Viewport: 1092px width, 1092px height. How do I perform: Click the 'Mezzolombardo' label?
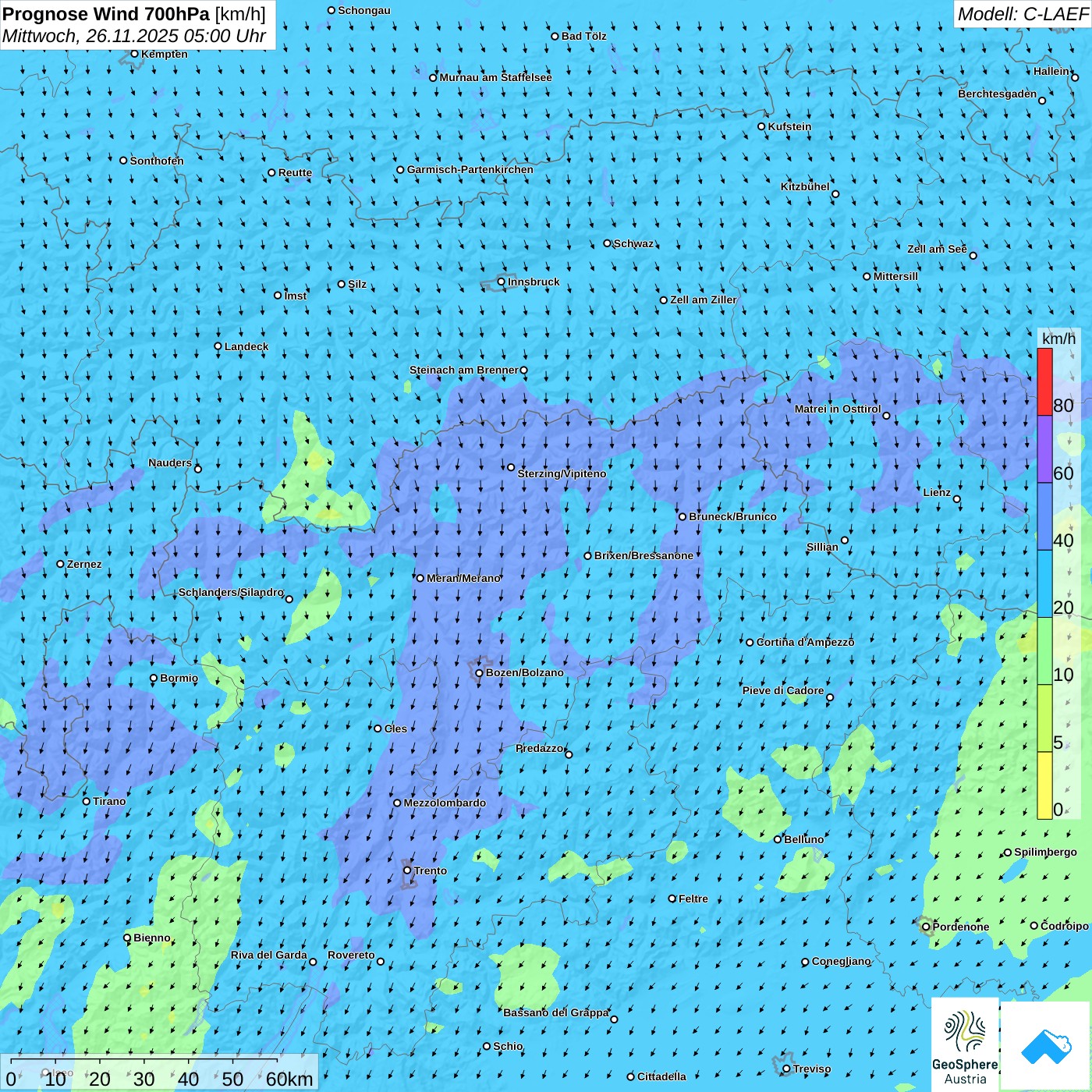(445, 803)
